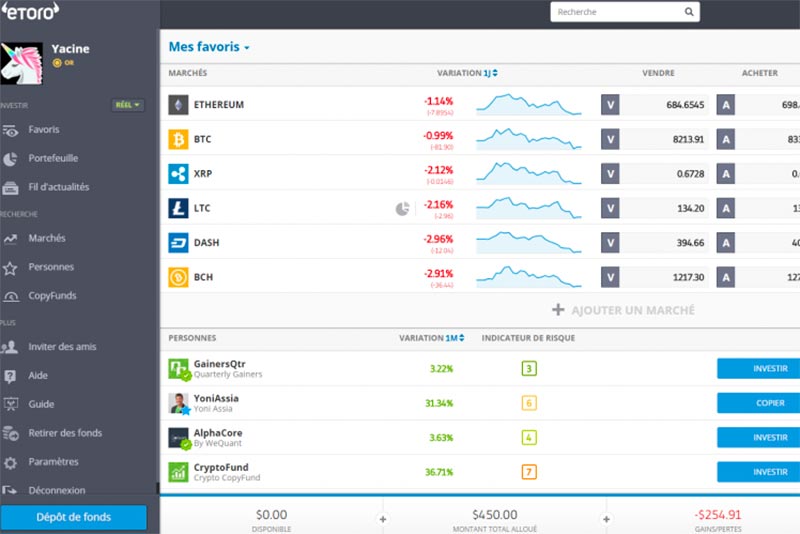The width and height of the screenshot is (800, 534).
Task: Click the V sell button for Ethereum
Action: tap(610, 105)
